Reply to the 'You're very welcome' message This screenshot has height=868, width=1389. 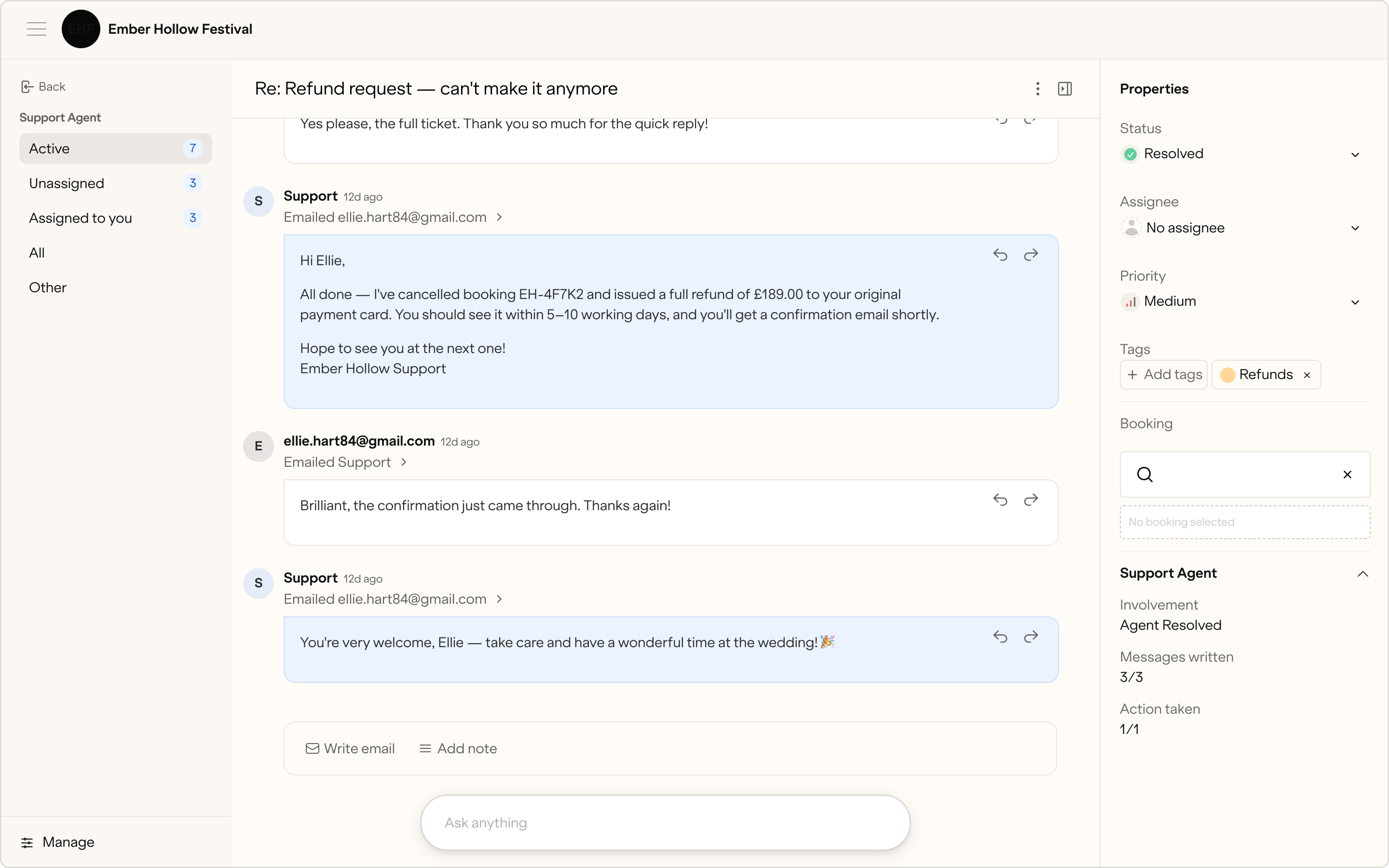point(1000,637)
